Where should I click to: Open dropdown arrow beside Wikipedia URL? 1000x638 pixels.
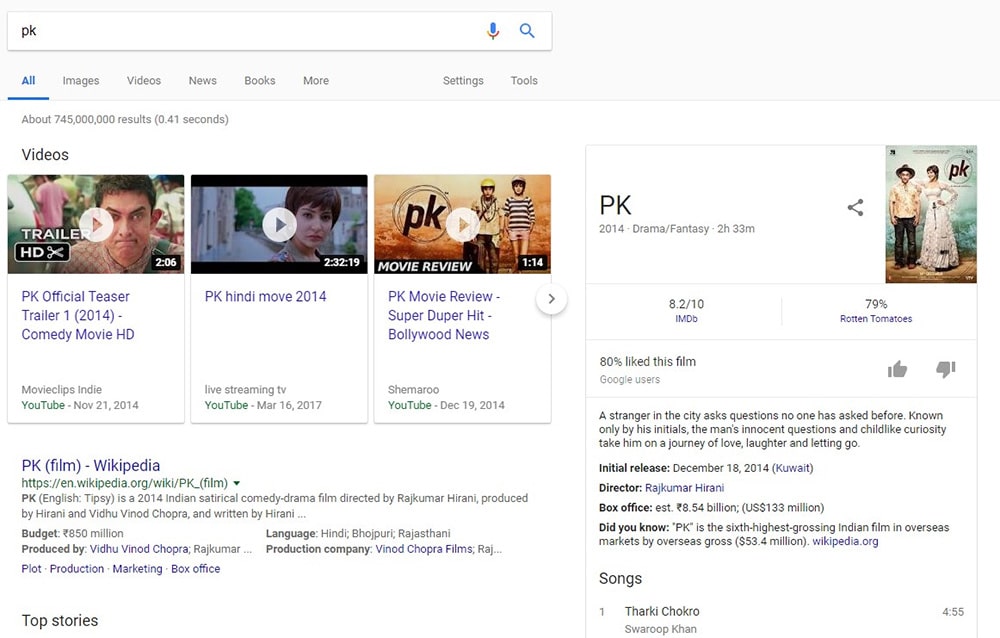(x=237, y=483)
